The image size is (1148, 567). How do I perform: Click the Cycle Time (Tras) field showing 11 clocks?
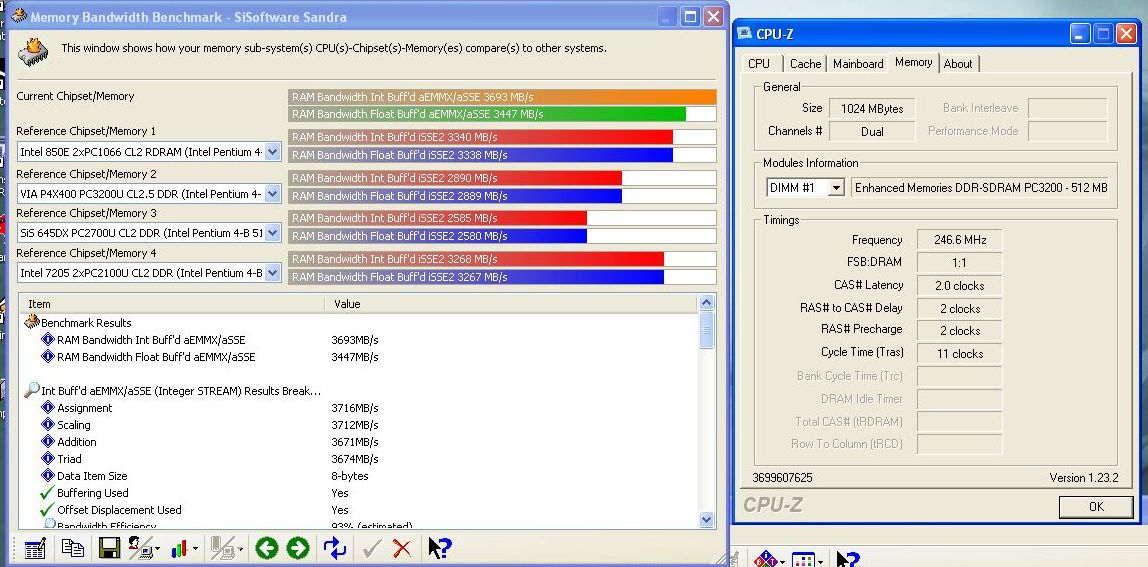pos(959,353)
